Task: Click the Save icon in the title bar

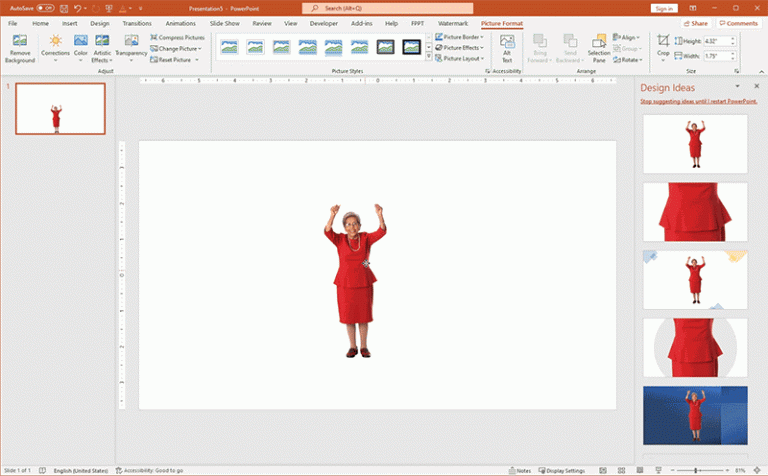Action: pos(64,8)
